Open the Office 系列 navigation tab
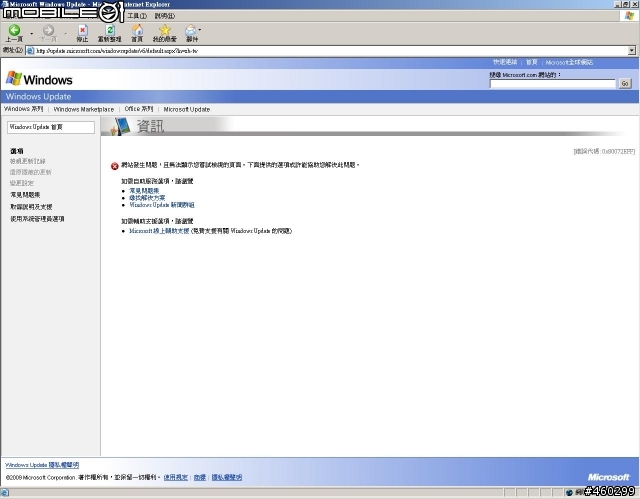 point(139,109)
